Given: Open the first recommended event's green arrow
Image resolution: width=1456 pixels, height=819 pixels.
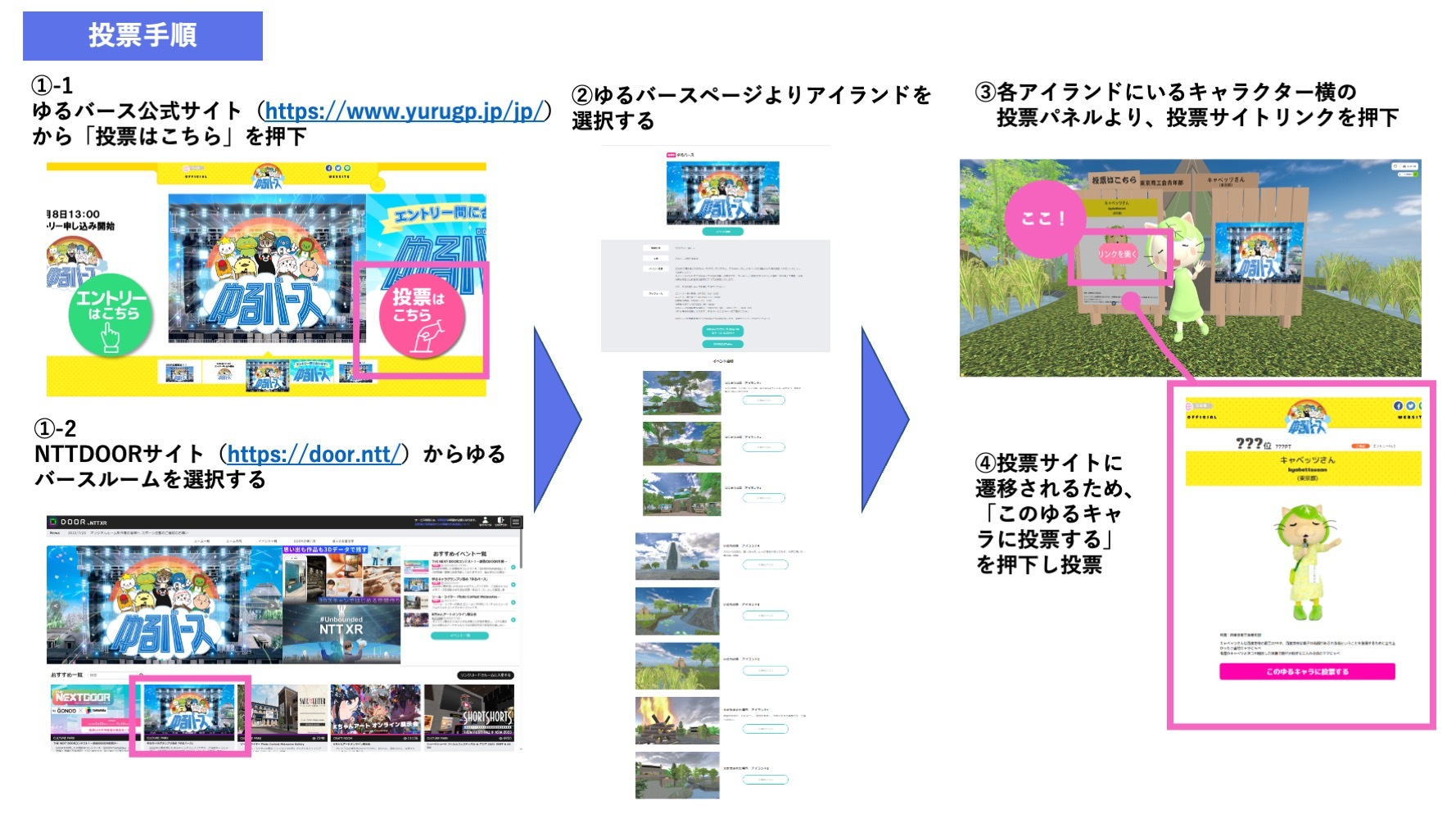Looking at the screenshot, I should (513, 567).
